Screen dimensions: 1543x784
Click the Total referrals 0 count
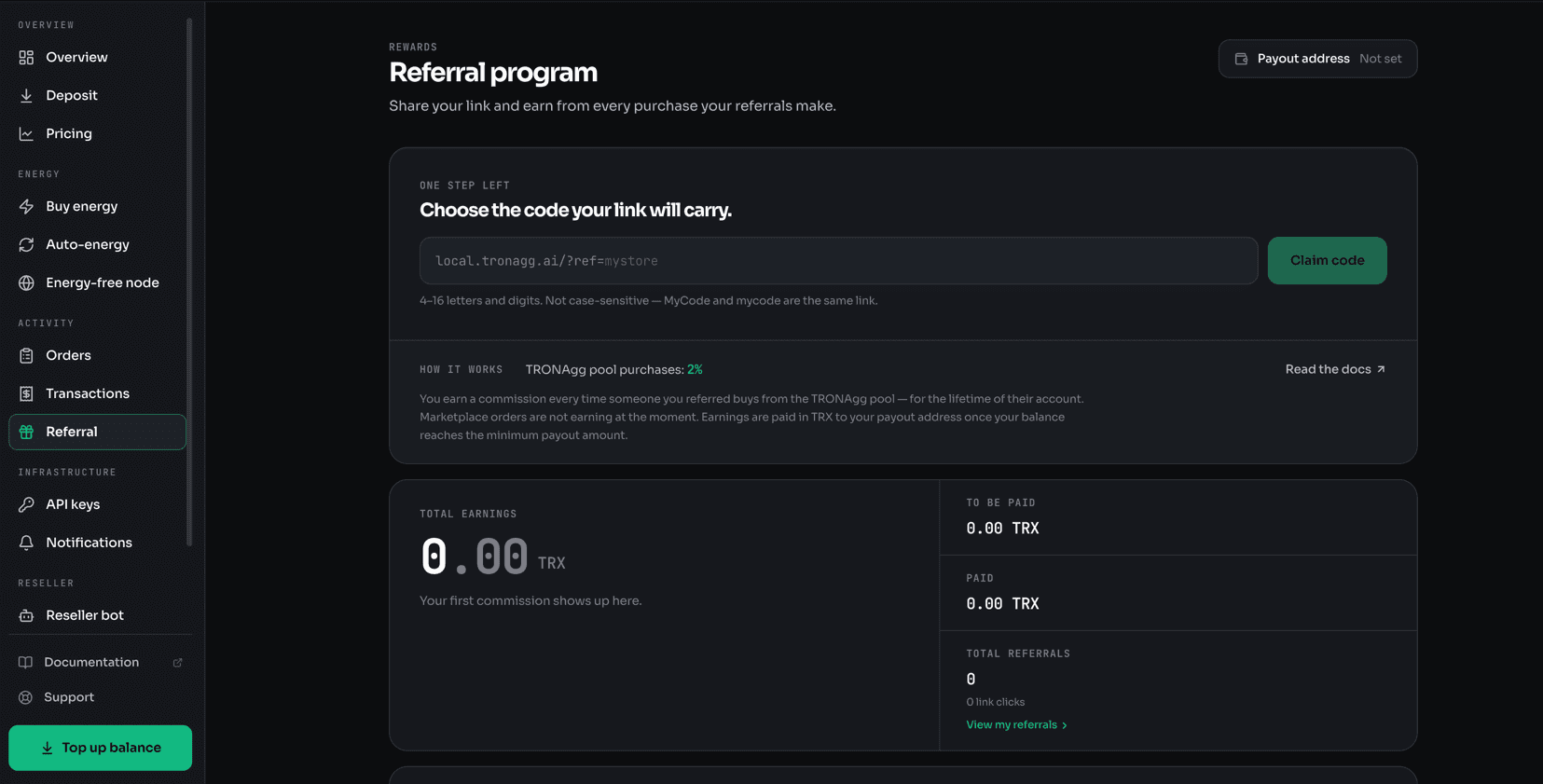point(971,680)
